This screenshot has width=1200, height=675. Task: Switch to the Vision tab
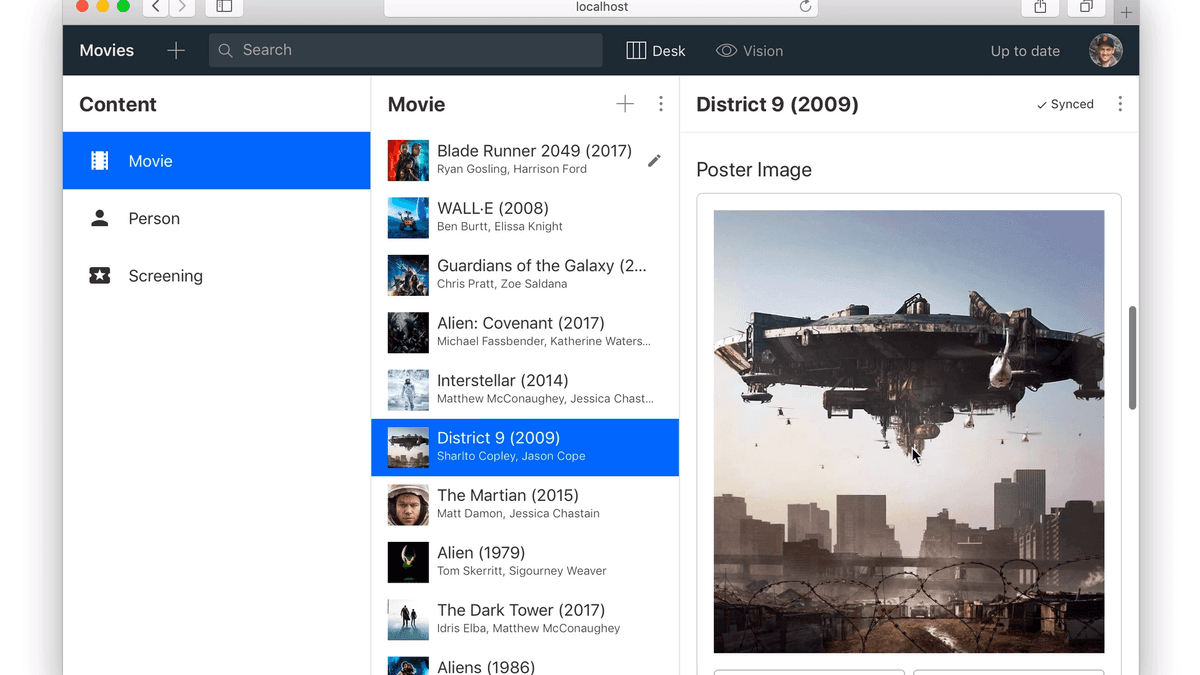point(749,51)
